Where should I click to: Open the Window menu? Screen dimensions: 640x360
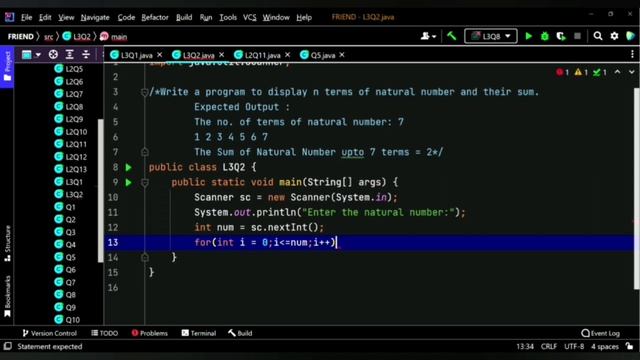pyautogui.click(x=276, y=17)
